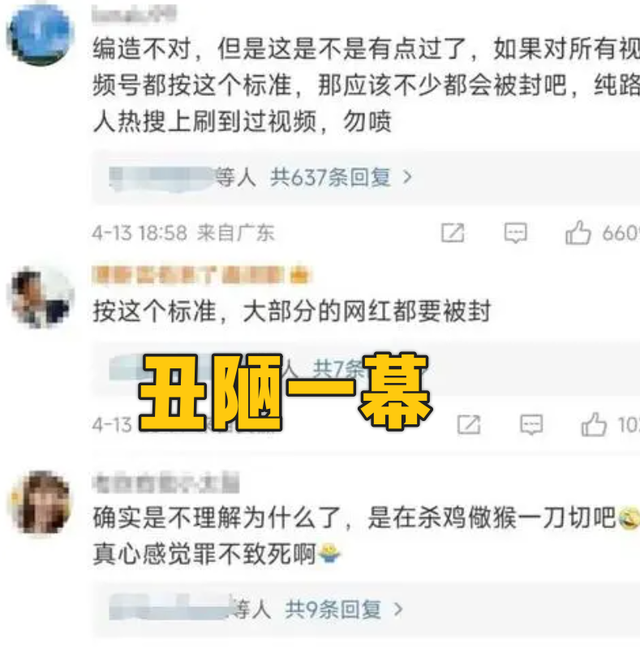Expand 共637条回复 chevron arrow

pos(407,178)
